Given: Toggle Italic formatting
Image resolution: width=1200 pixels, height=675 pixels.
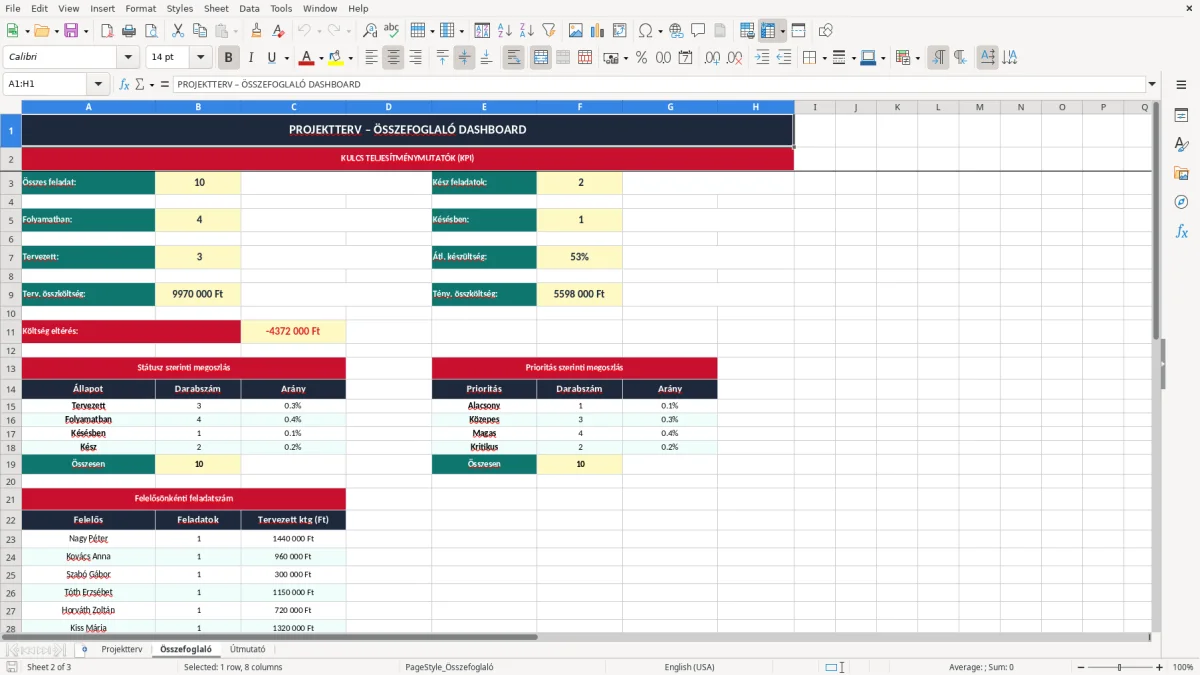Looking at the screenshot, I should pyautogui.click(x=250, y=58).
